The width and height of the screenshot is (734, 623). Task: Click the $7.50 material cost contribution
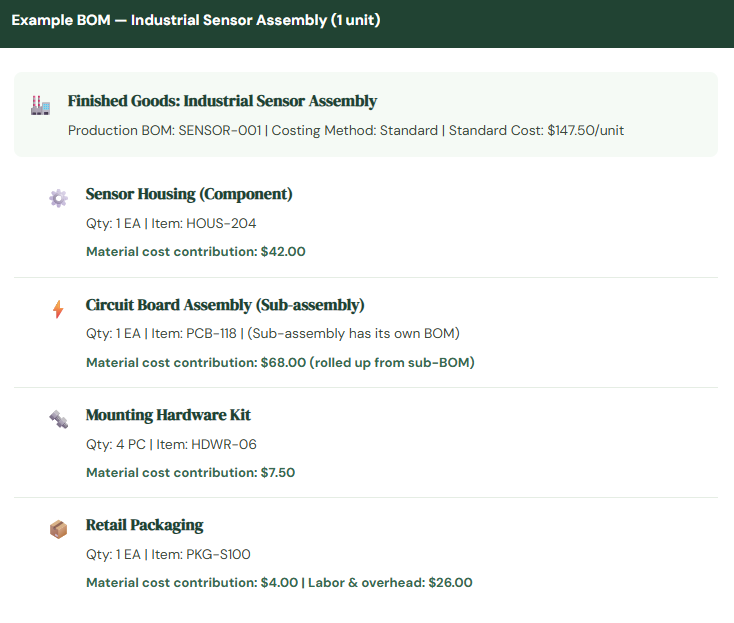click(x=190, y=472)
